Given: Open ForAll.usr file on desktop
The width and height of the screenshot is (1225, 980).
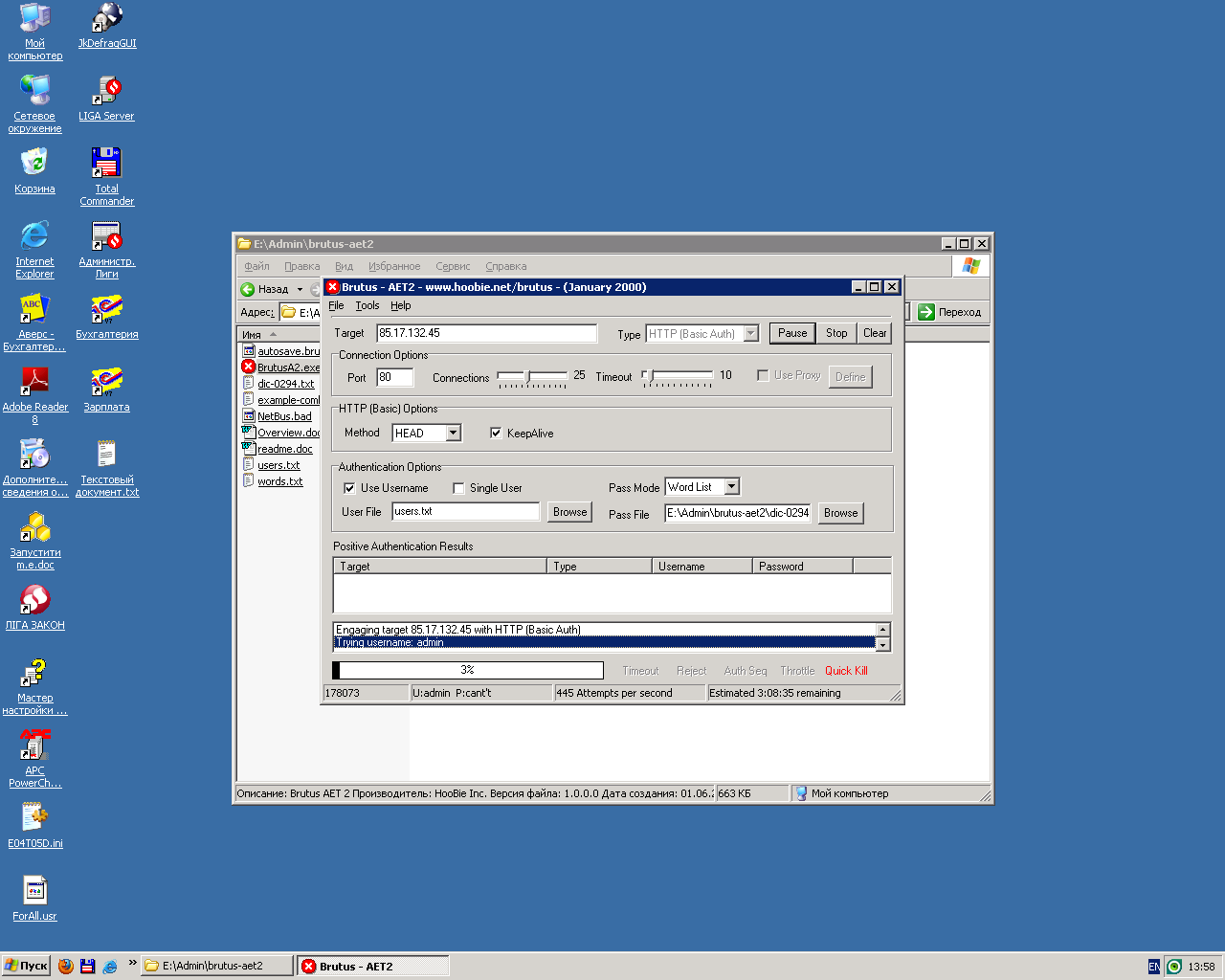Looking at the screenshot, I should click(35, 898).
